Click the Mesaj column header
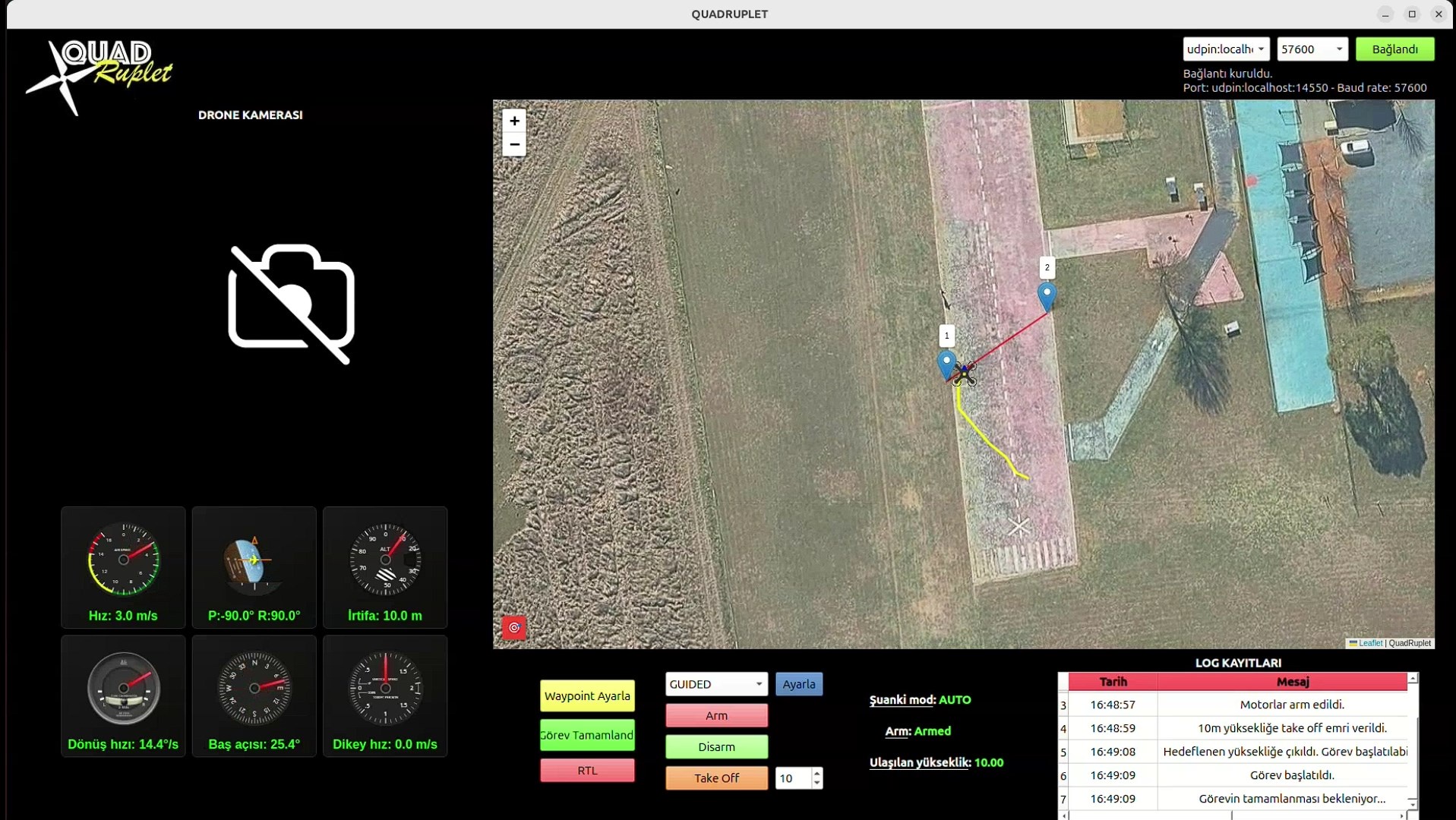Image resolution: width=1456 pixels, height=820 pixels. 1292,682
